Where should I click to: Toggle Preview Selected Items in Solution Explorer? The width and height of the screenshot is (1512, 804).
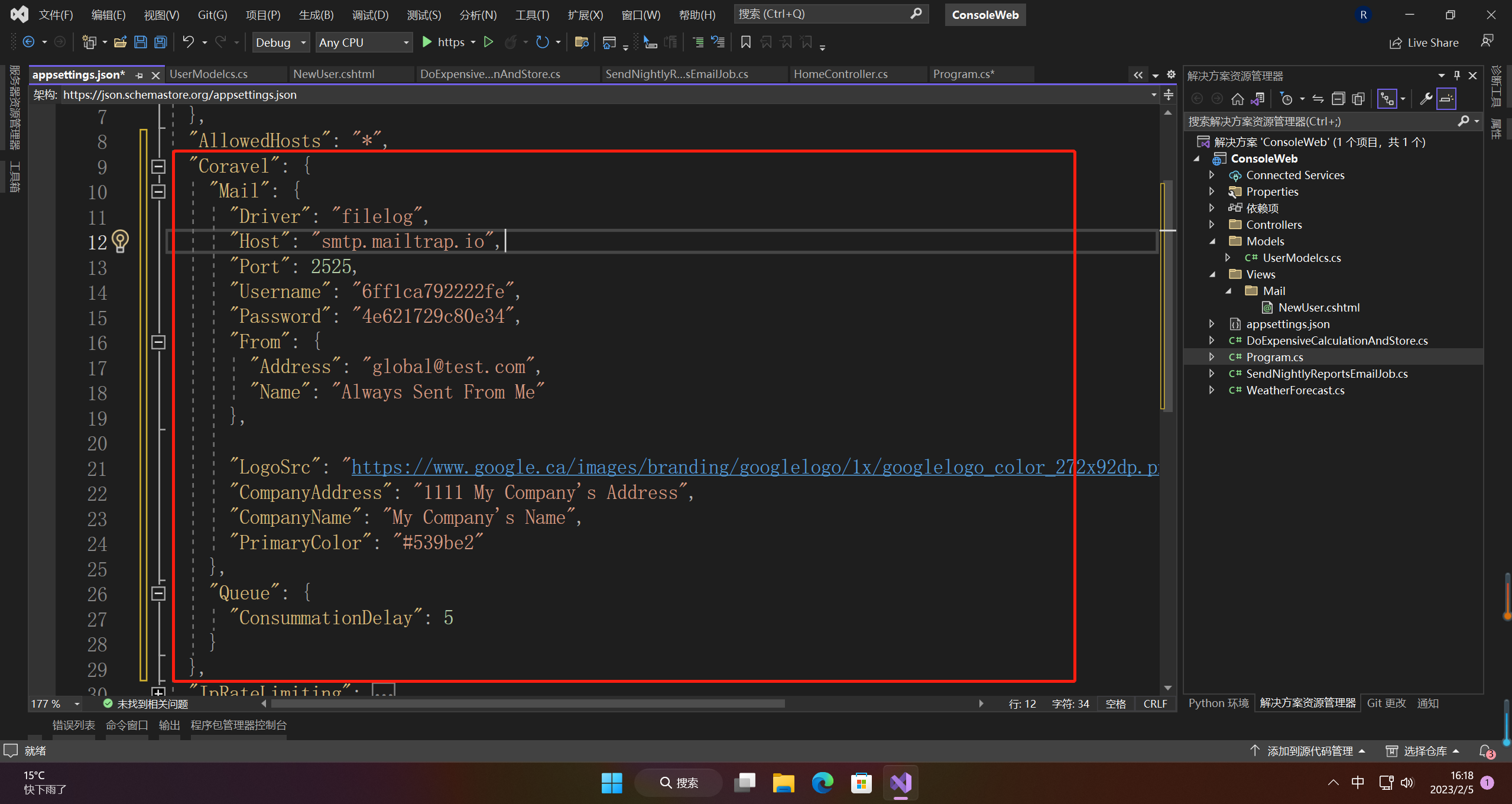click(1446, 99)
